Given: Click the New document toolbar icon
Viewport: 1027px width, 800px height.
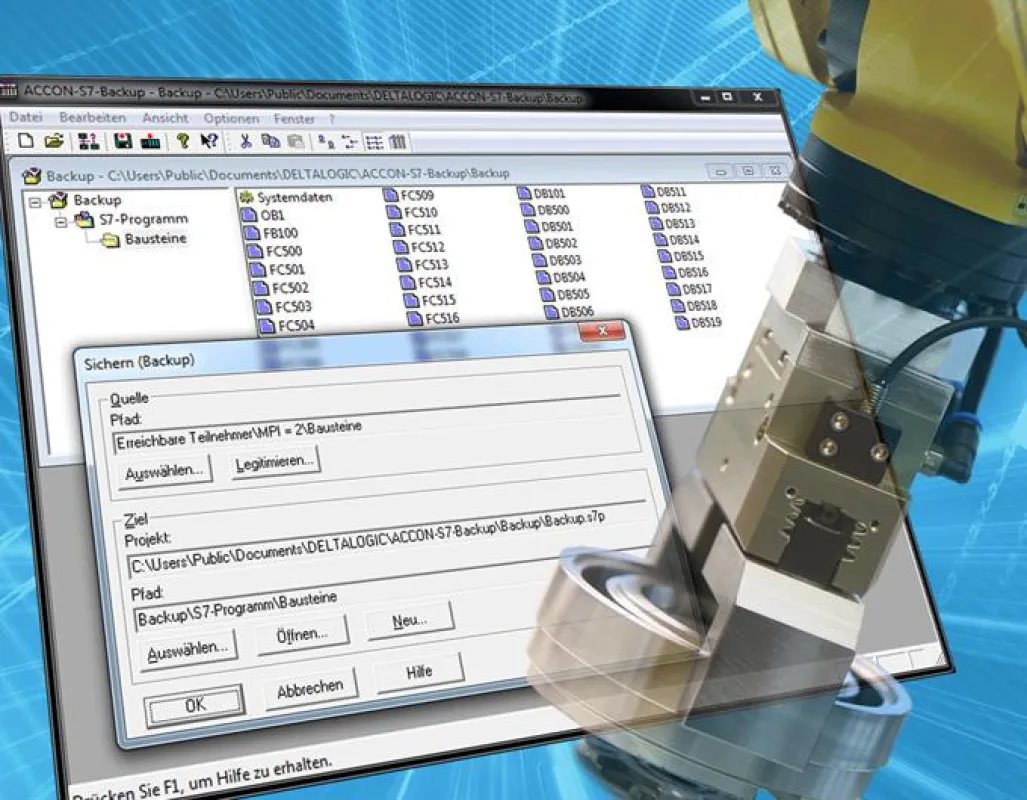Looking at the screenshot, I should (x=26, y=141).
